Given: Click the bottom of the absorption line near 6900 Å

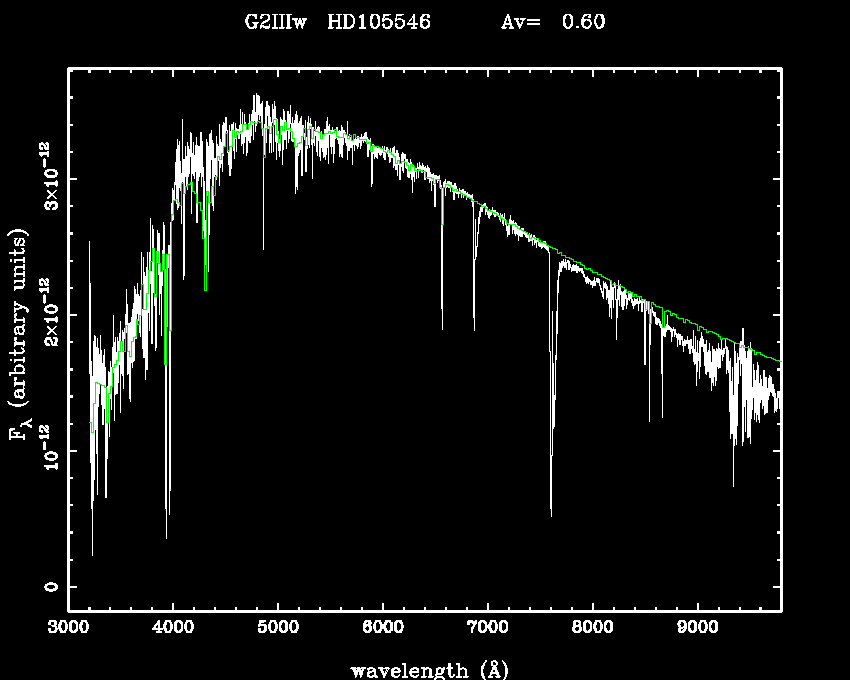Looking at the screenshot, I should pos(474,326).
